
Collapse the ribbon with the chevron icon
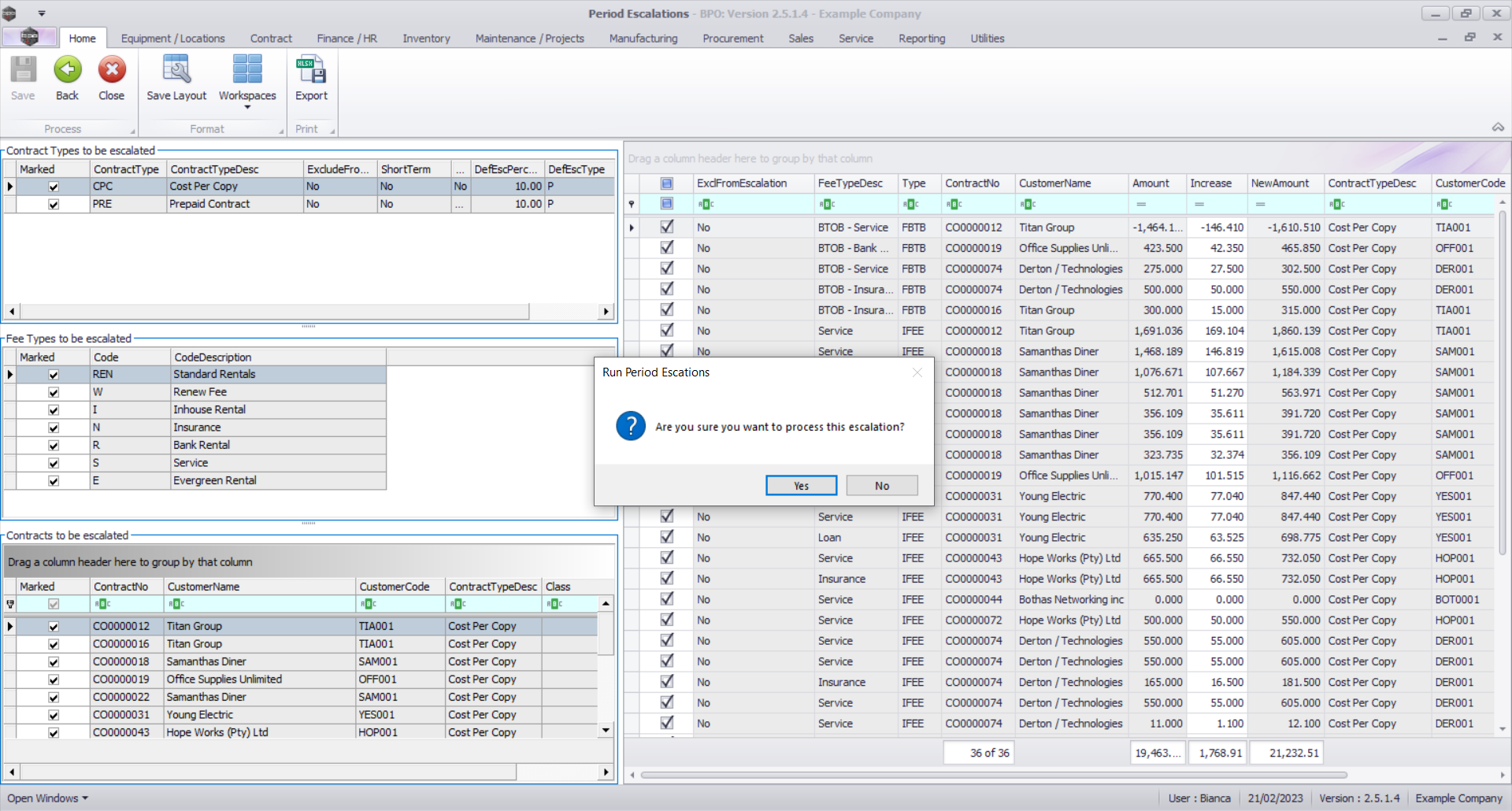[1498, 128]
